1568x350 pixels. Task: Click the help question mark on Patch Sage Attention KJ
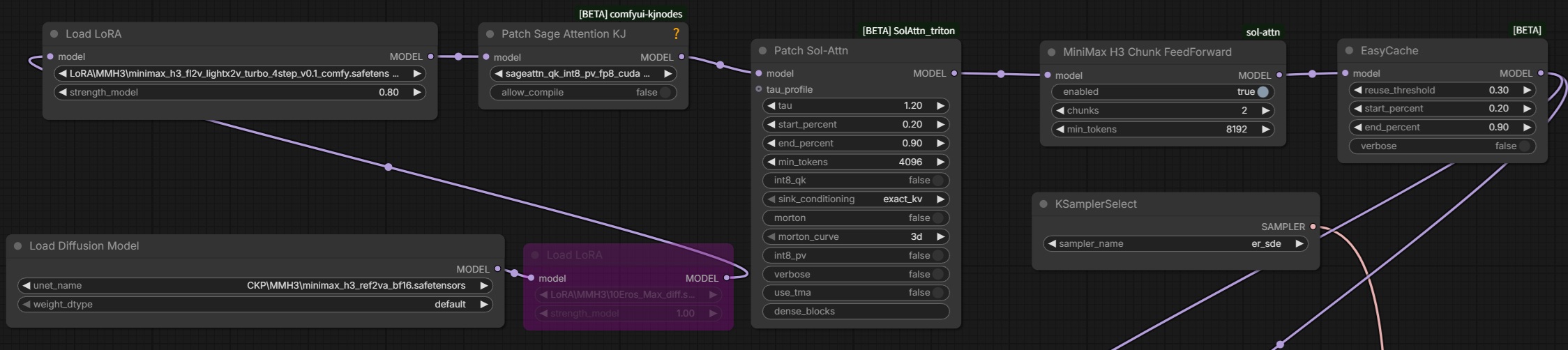click(675, 33)
